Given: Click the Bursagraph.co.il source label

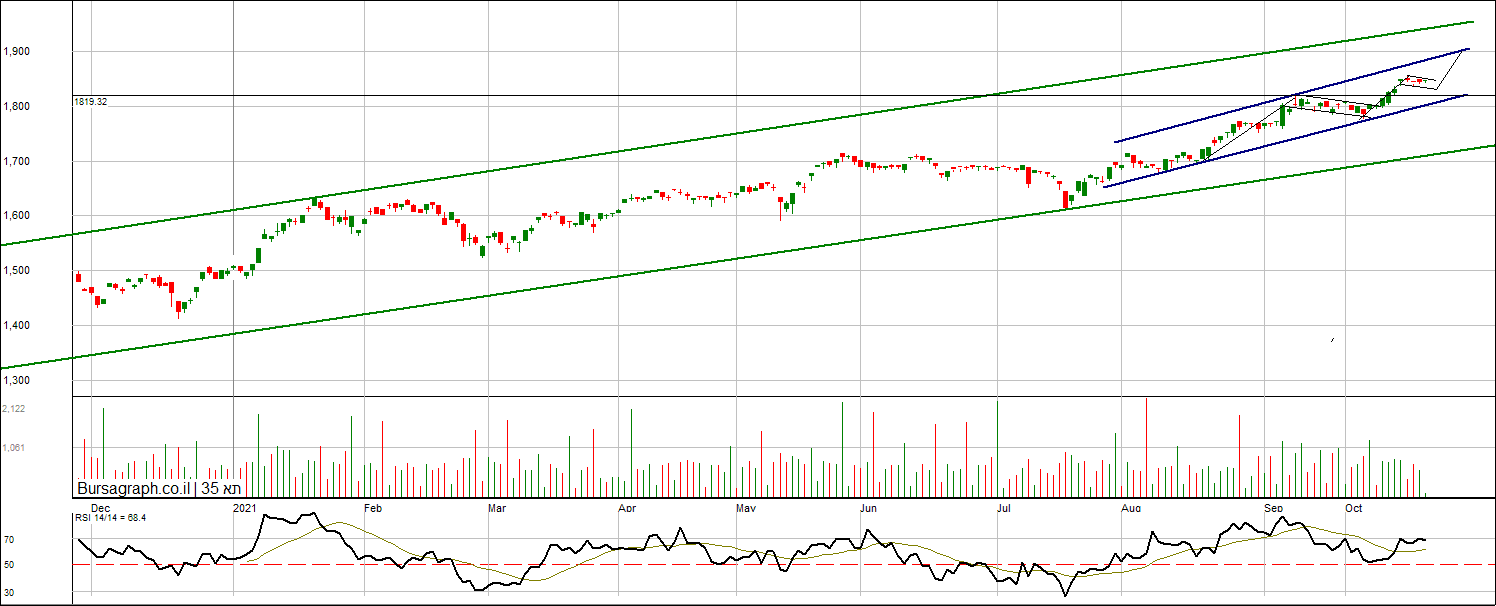Looking at the screenshot, I should 134,489.
